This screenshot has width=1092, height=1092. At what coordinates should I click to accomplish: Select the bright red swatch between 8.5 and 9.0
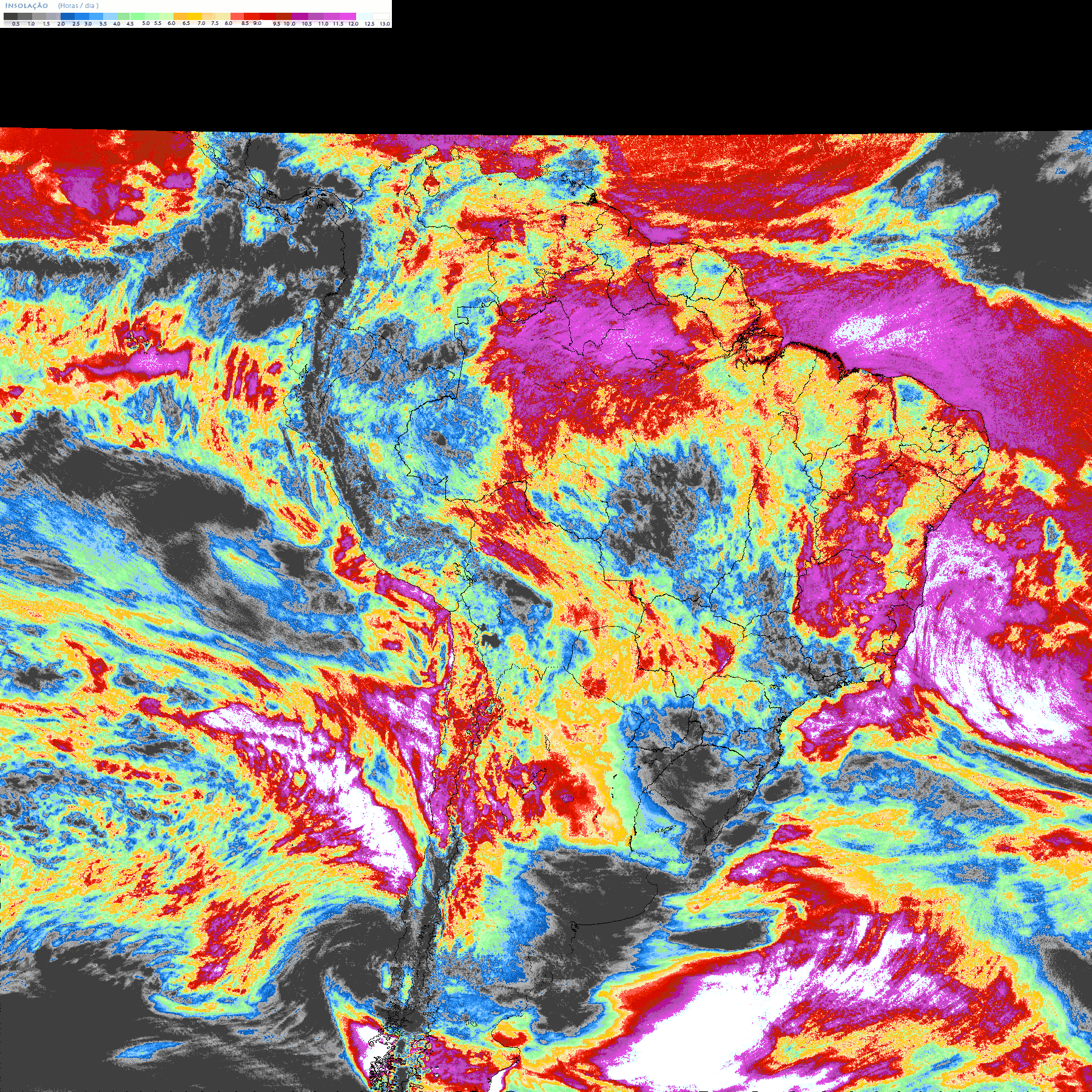tap(252, 16)
